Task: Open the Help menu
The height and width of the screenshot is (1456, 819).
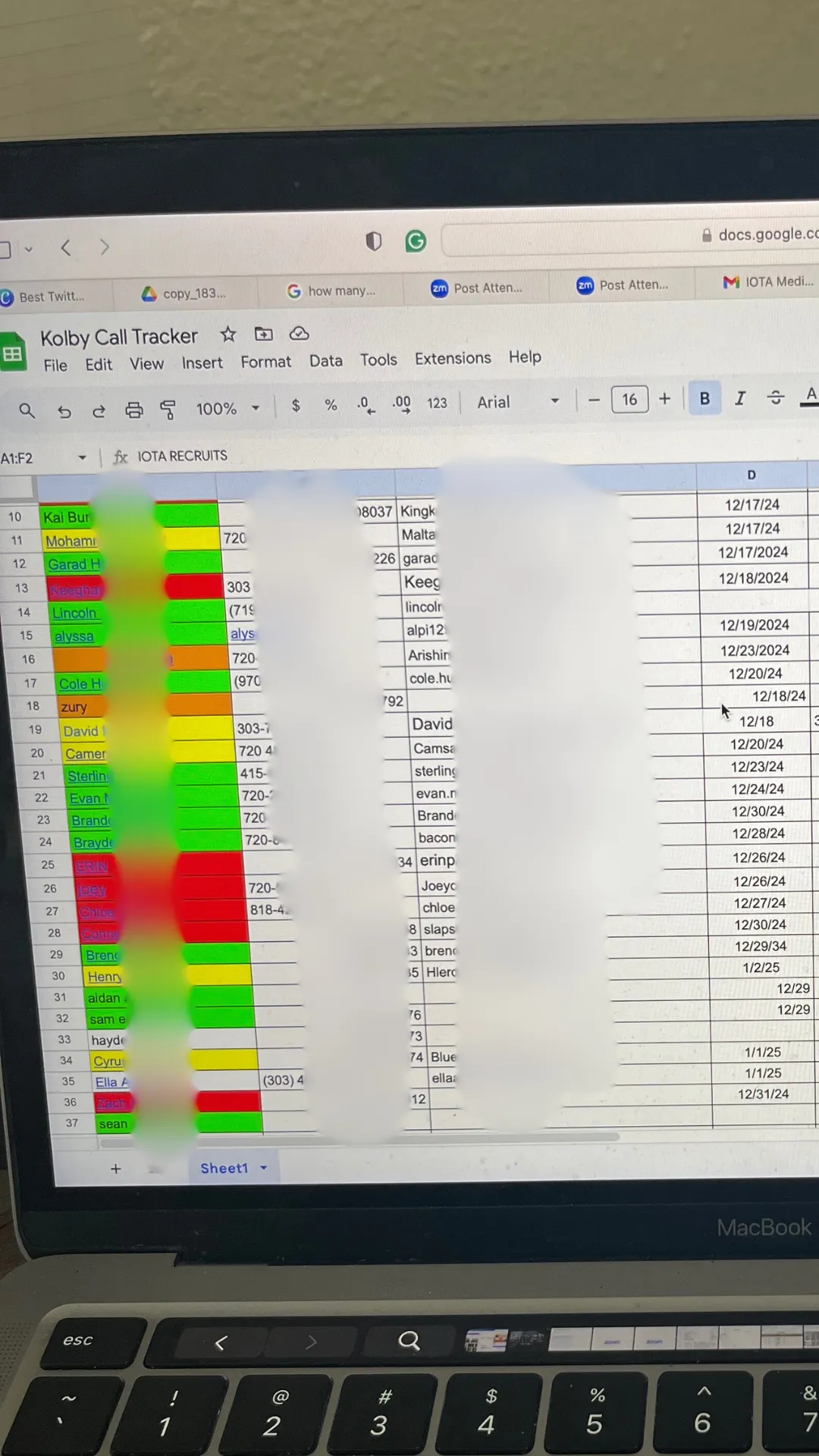Action: click(x=525, y=356)
